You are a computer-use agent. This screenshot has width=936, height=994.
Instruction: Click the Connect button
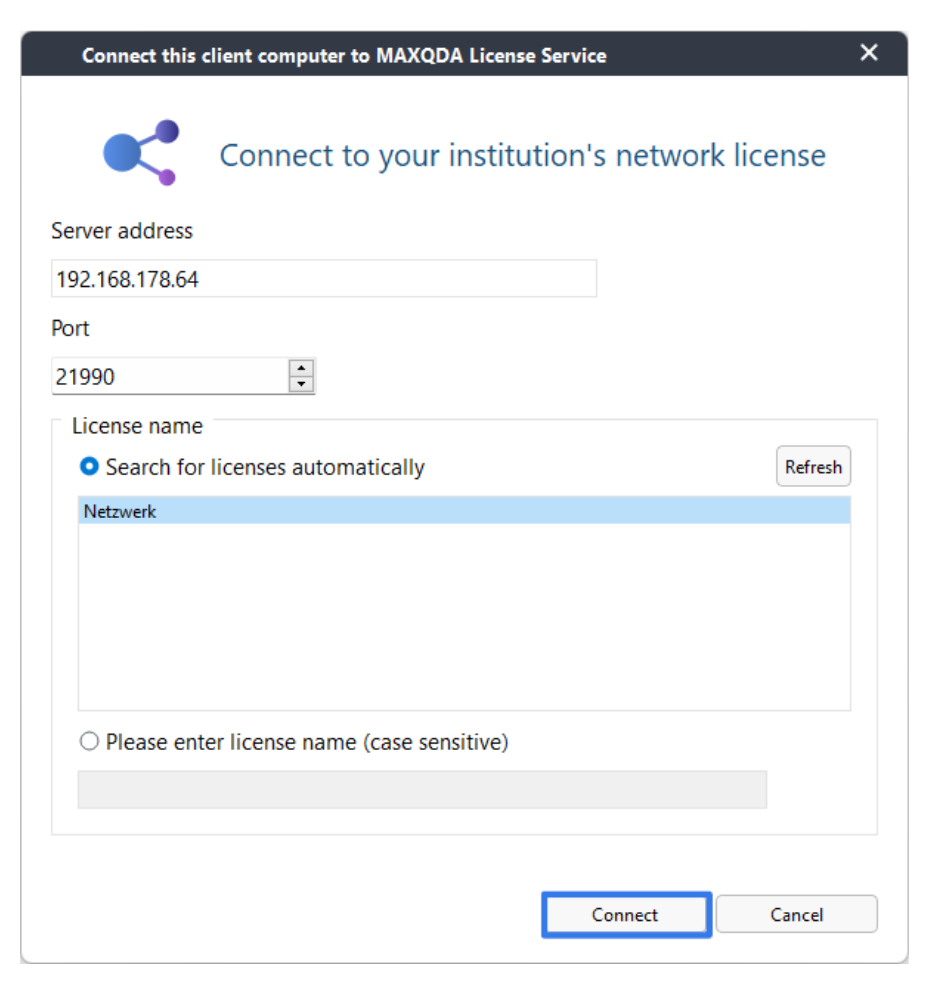point(626,914)
